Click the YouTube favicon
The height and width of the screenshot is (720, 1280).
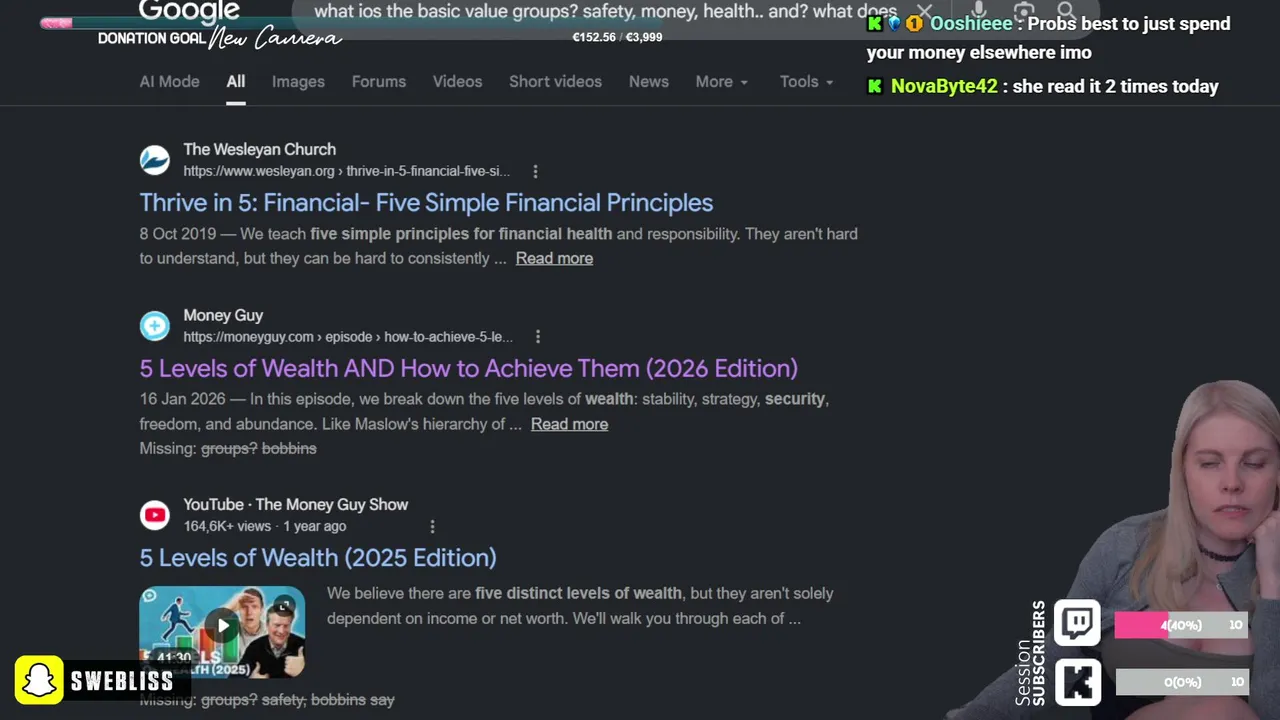point(155,515)
